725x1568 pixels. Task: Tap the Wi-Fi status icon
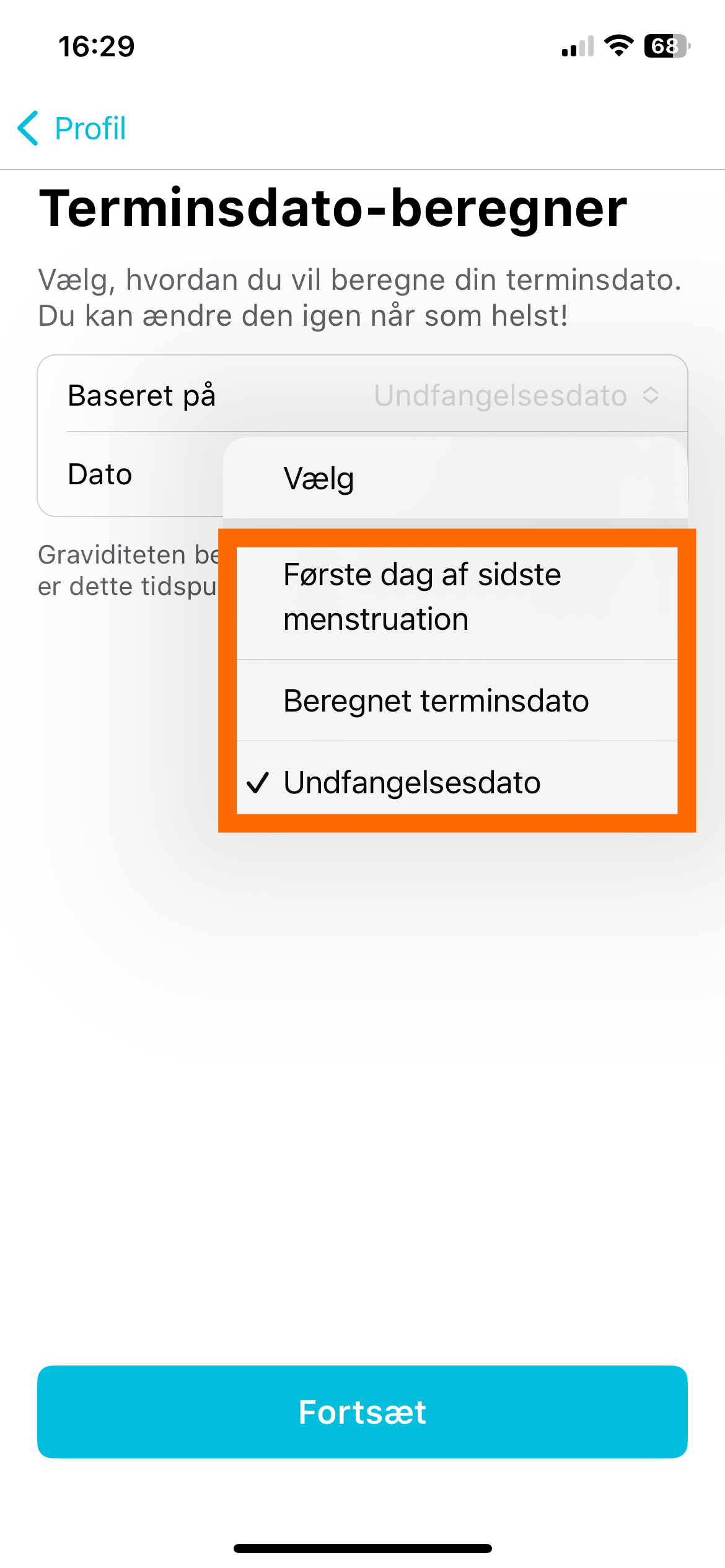click(x=618, y=46)
